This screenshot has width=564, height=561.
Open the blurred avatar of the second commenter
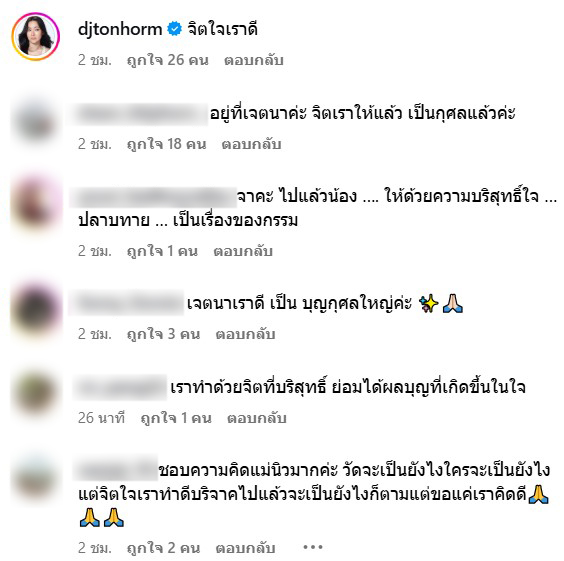[36, 122]
